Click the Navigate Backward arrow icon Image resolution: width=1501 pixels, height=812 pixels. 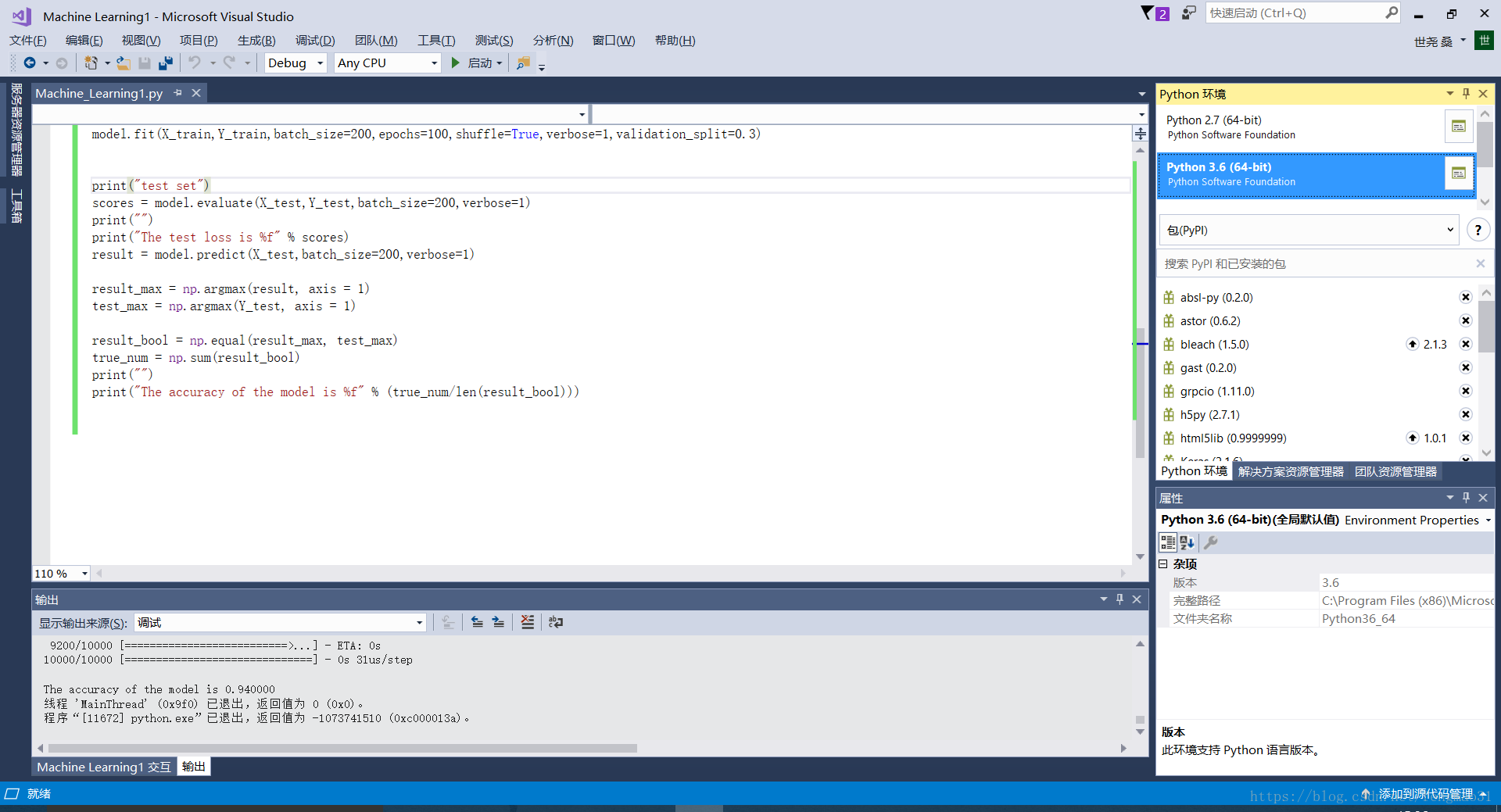click(x=30, y=63)
